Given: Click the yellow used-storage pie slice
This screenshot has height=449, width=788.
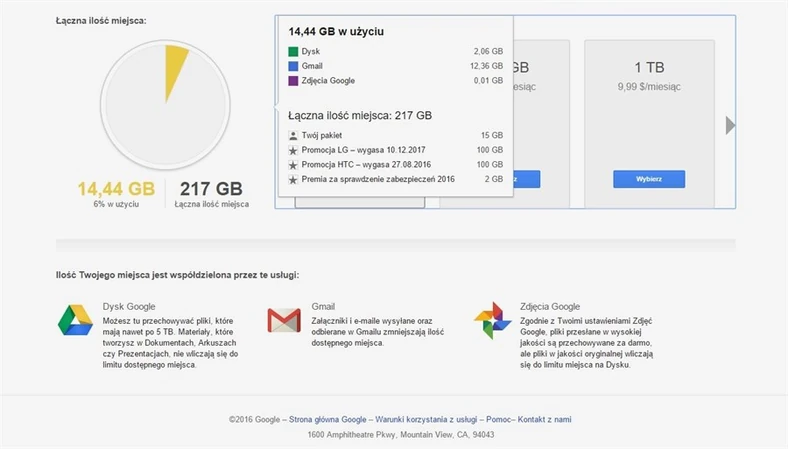Looking at the screenshot, I should pyautogui.click(x=175, y=68).
